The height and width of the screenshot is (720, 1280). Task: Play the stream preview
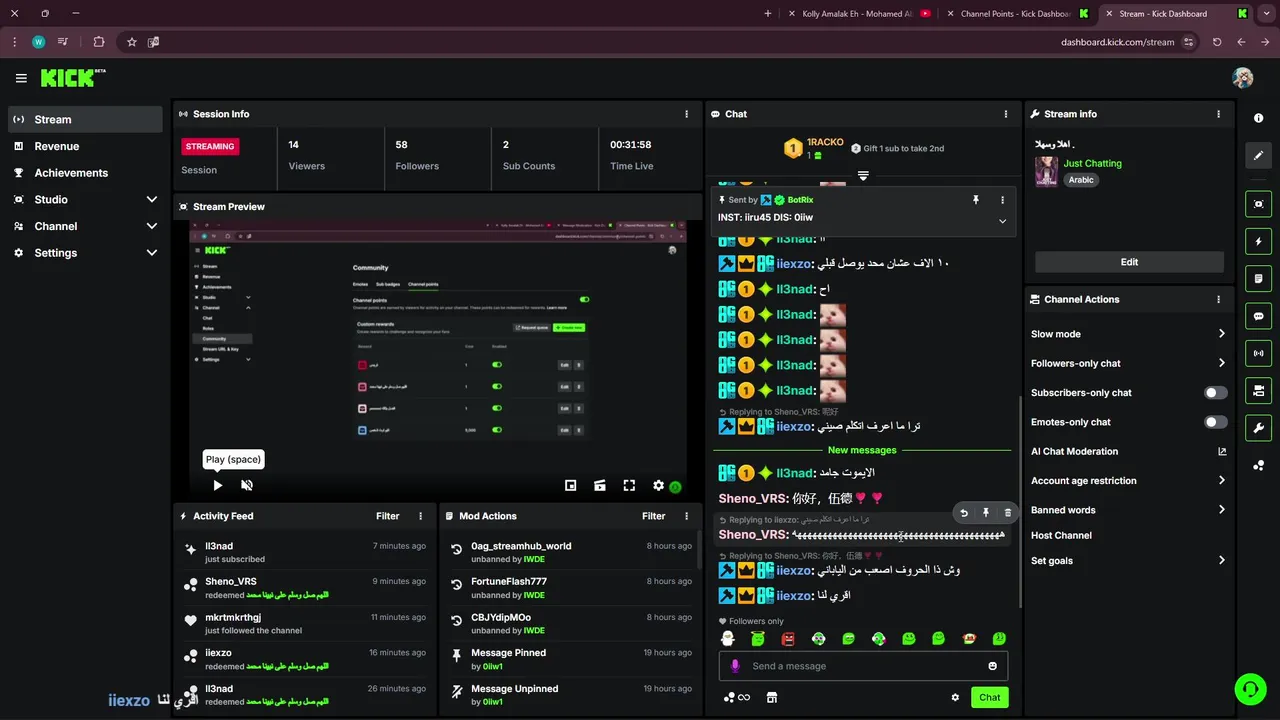(218, 485)
